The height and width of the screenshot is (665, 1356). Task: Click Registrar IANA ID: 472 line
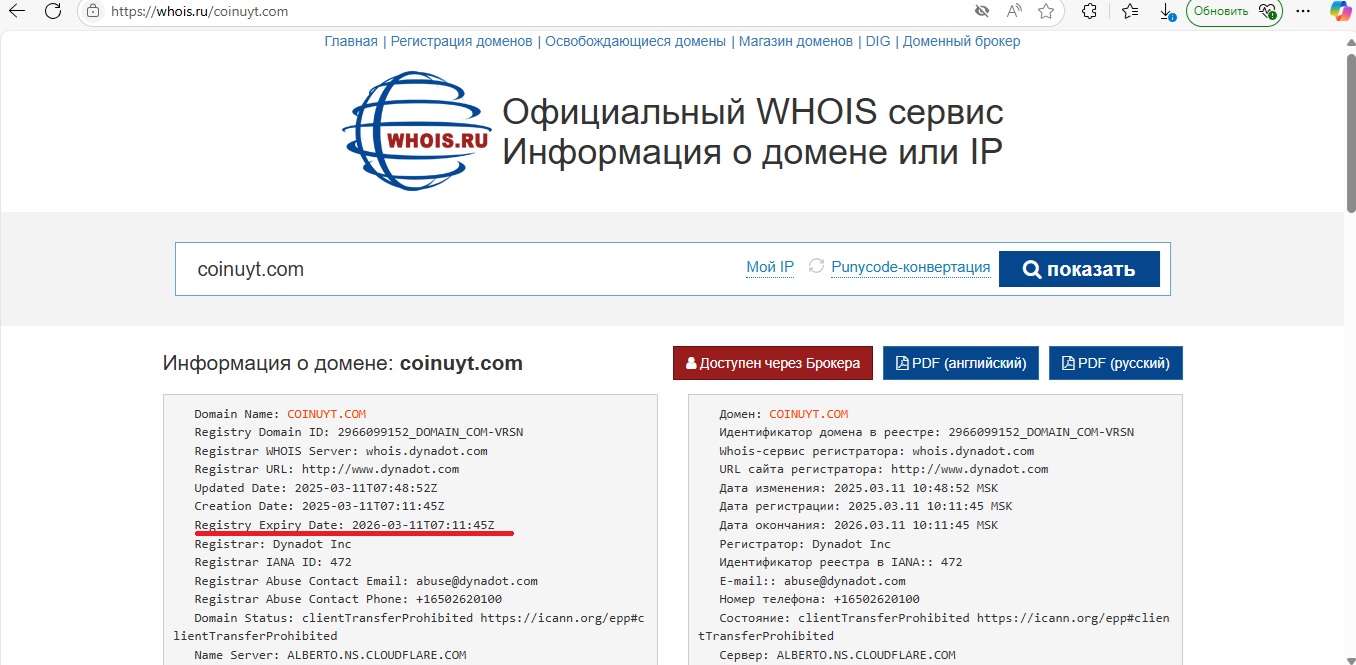[273, 562]
